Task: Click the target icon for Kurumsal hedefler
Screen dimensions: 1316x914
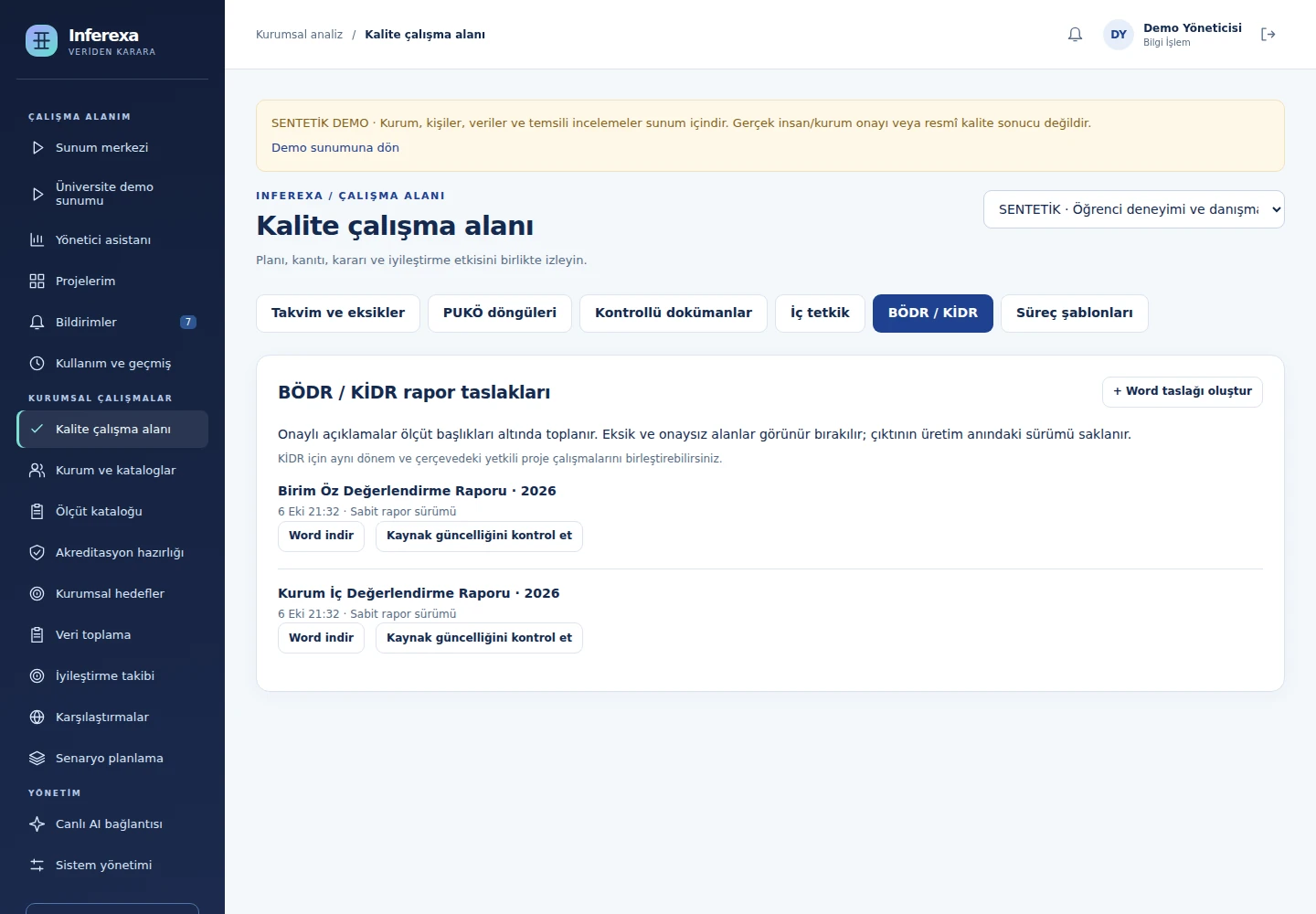Action: [37, 594]
